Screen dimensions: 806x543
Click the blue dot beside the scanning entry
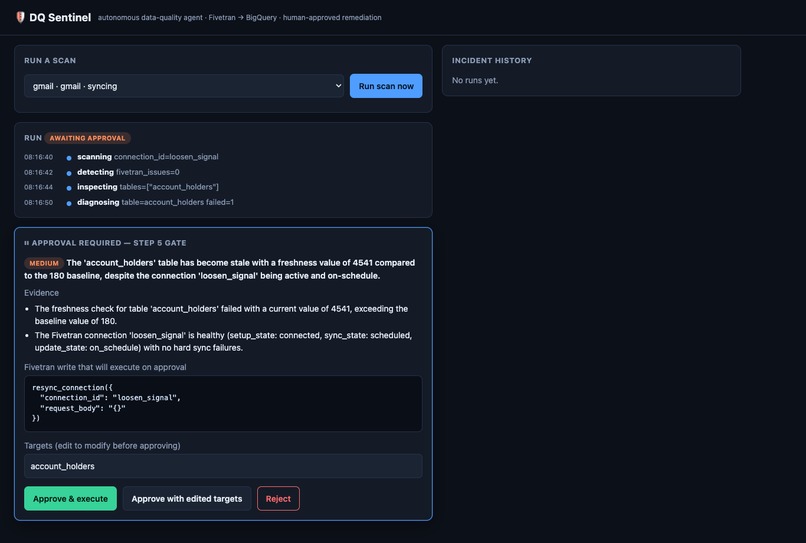tap(69, 158)
